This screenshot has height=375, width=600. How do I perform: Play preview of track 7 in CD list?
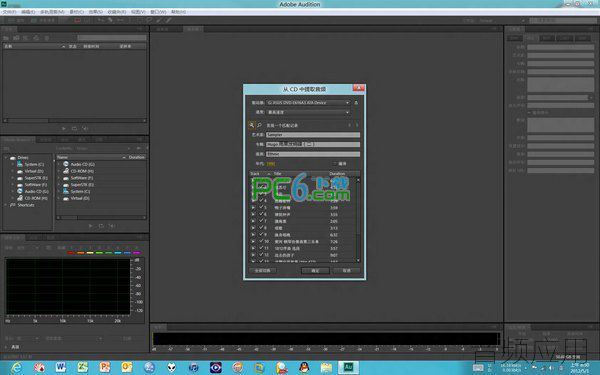(253, 221)
